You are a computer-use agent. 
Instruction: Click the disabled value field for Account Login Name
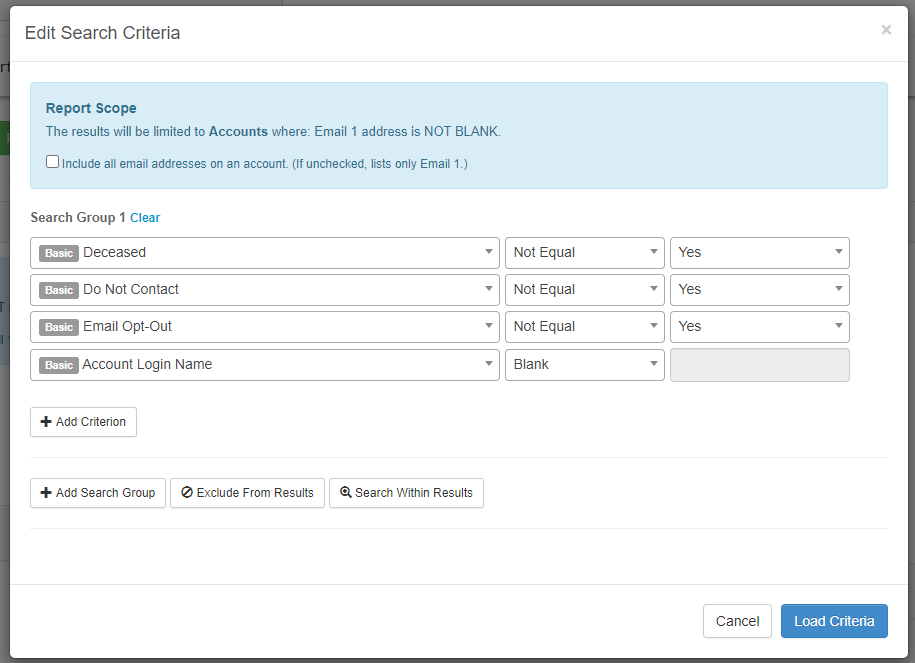(x=760, y=365)
